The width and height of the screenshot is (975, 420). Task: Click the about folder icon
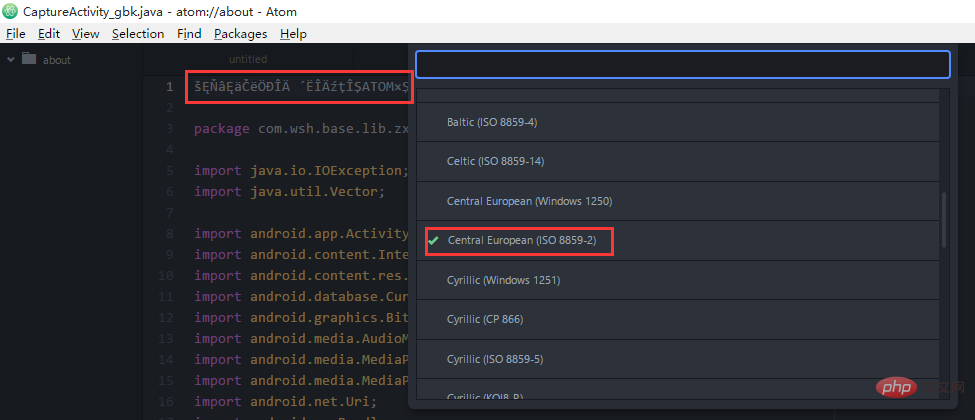[29, 59]
